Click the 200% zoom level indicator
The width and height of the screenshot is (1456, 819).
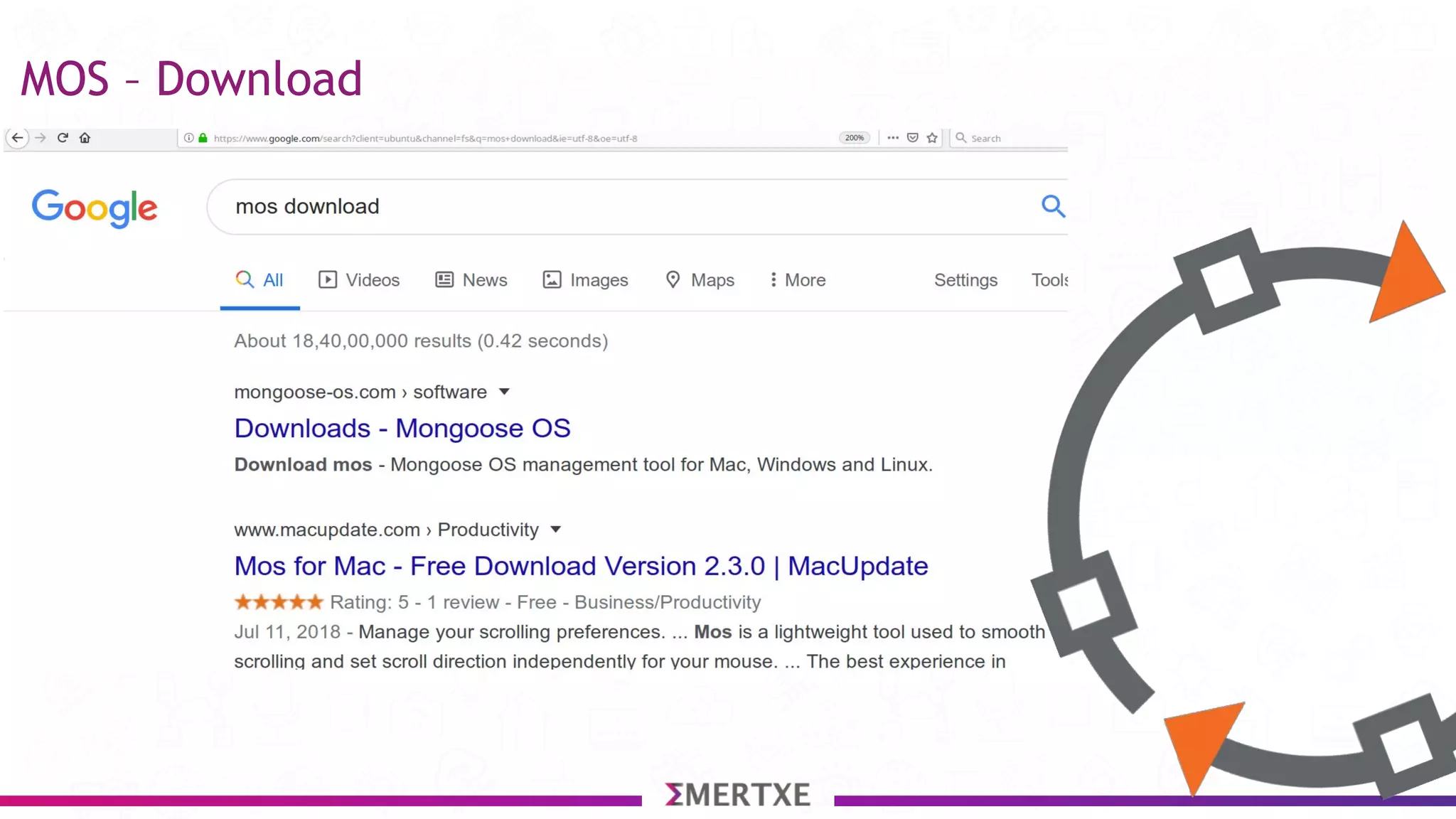pyautogui.click(x=854, y=138)
